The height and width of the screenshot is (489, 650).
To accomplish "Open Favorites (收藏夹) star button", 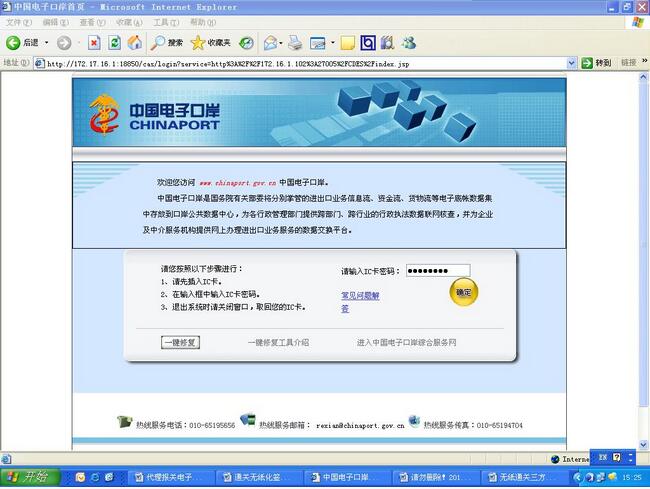I will click(210, 43).
